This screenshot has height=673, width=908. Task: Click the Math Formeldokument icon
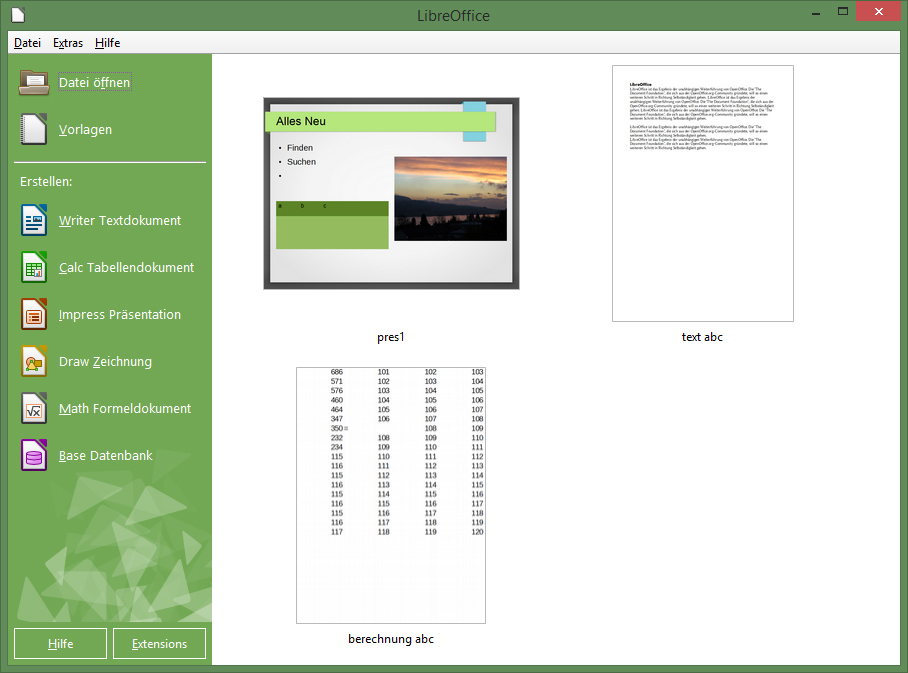(x=34, y=408)
